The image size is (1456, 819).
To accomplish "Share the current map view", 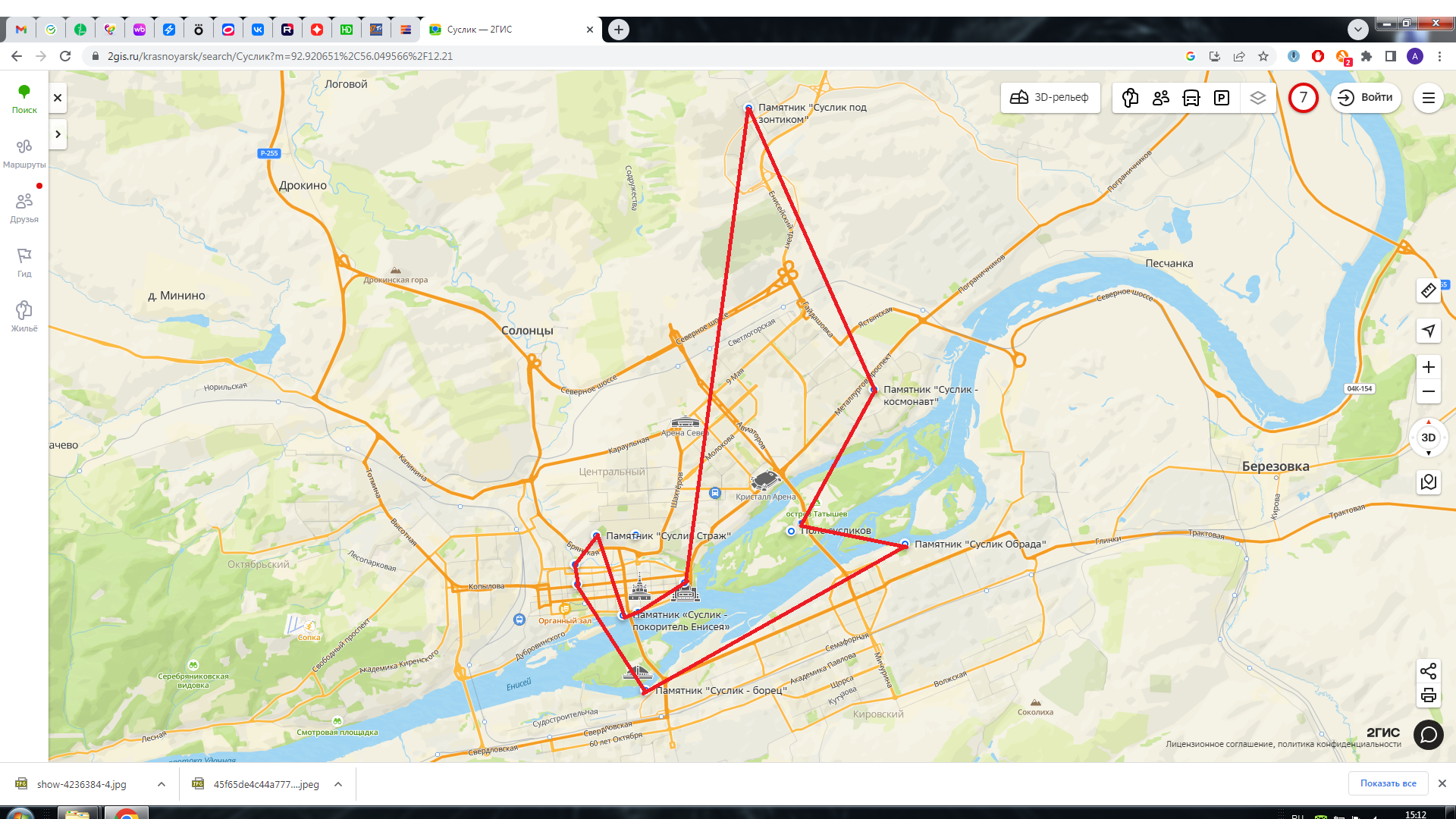I will 1429,671.
